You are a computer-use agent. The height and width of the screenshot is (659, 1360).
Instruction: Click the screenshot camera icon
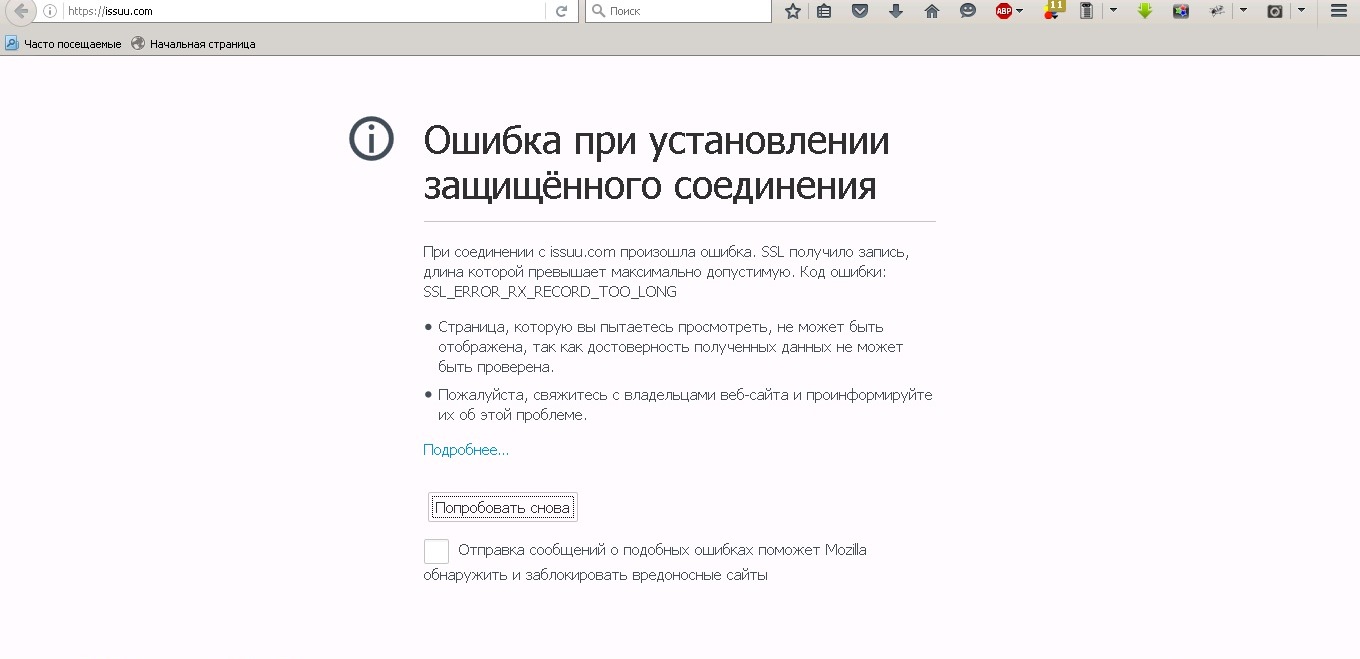coord(1275,11)
